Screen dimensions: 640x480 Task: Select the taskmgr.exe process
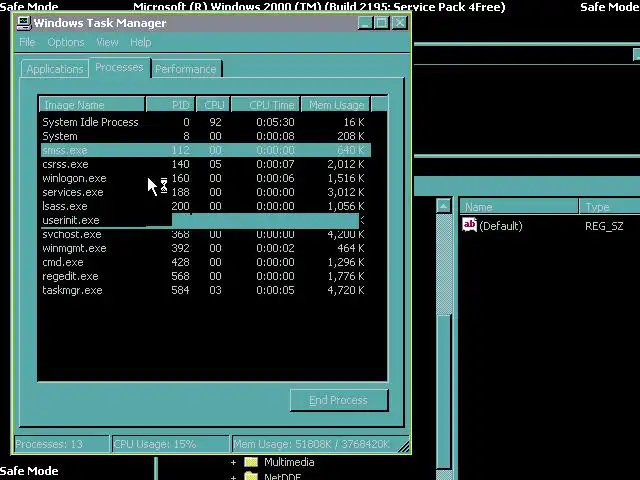pyautogui.click(x=204, y=290)
